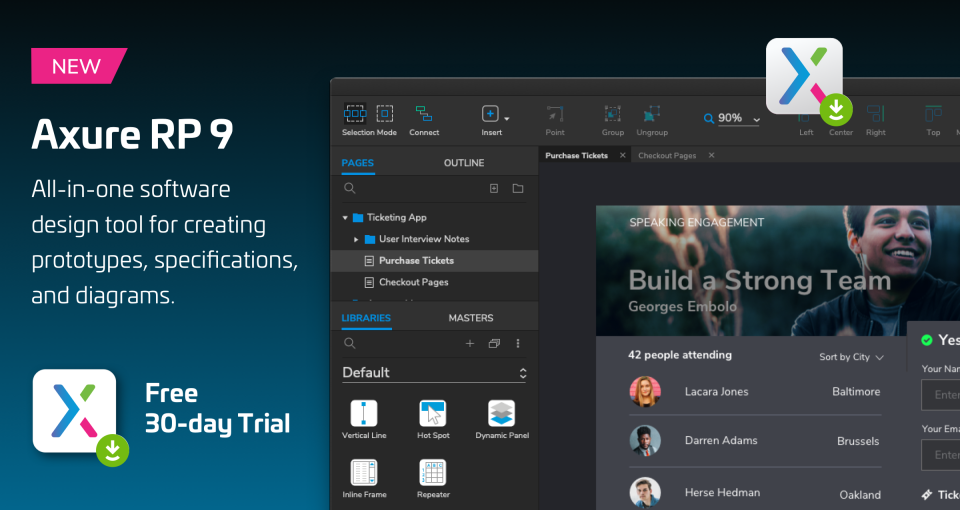Viewport: 960px width, 510px height.
Task: Select the Repeater widget
Action: 433,479
